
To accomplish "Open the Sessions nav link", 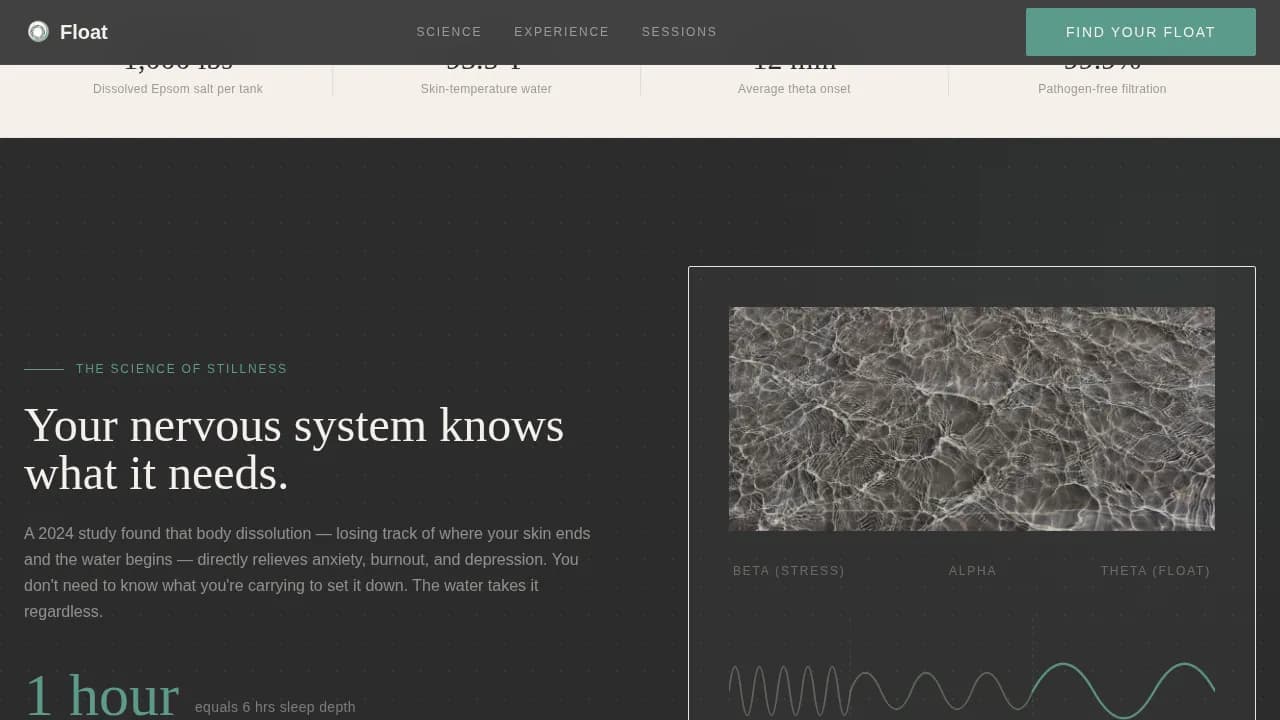I will tap(679, 32).
